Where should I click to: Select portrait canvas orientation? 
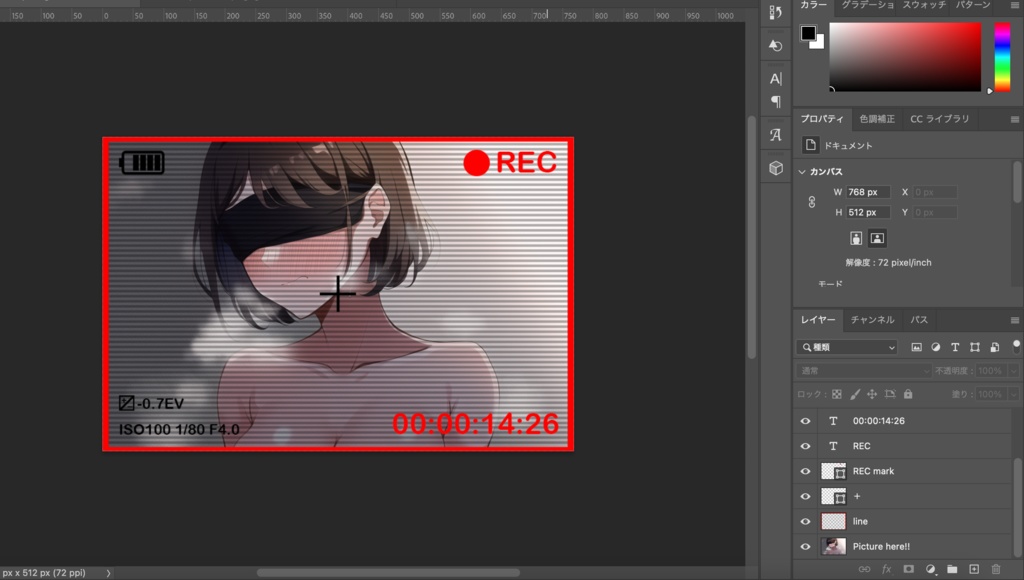857,238
